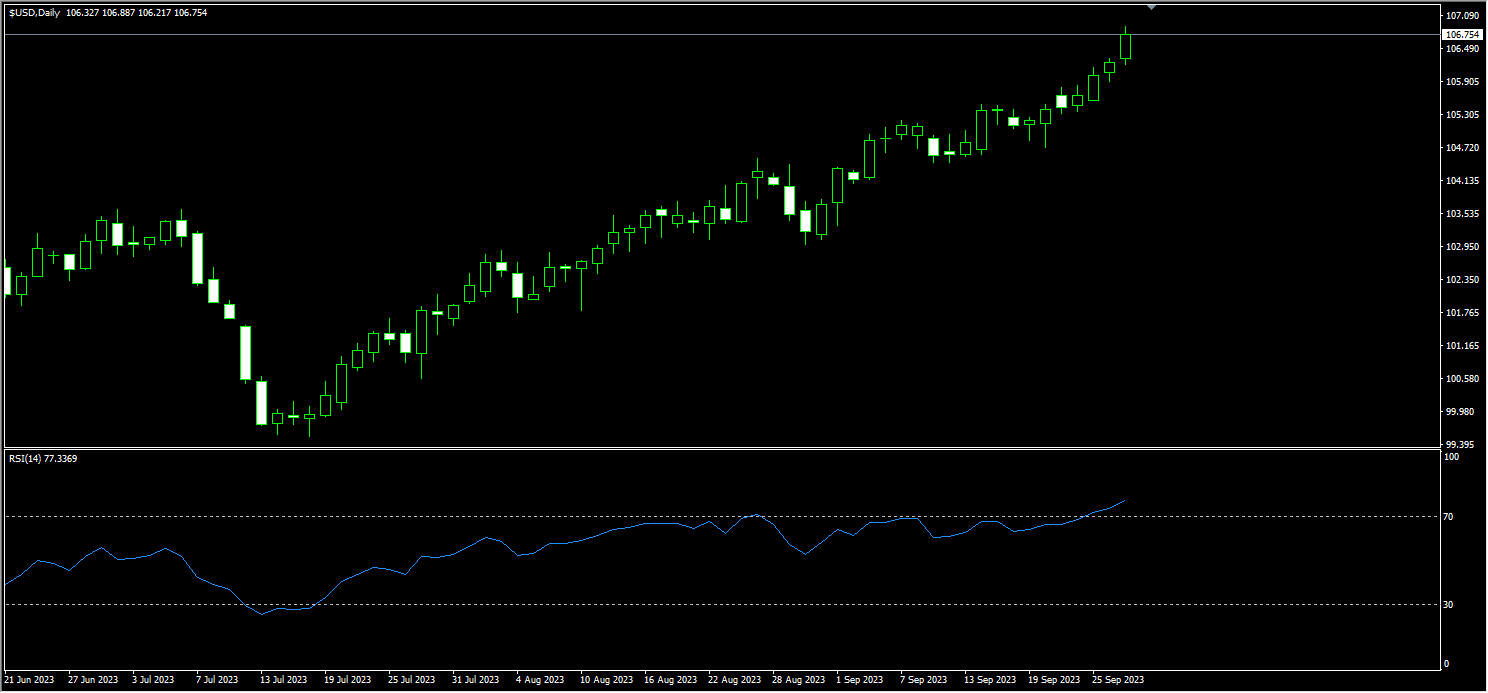Select the 1 Sep 2023 date on time axis
The width and height of the screenshot is (1488, 693).
(x=859, y=680)
